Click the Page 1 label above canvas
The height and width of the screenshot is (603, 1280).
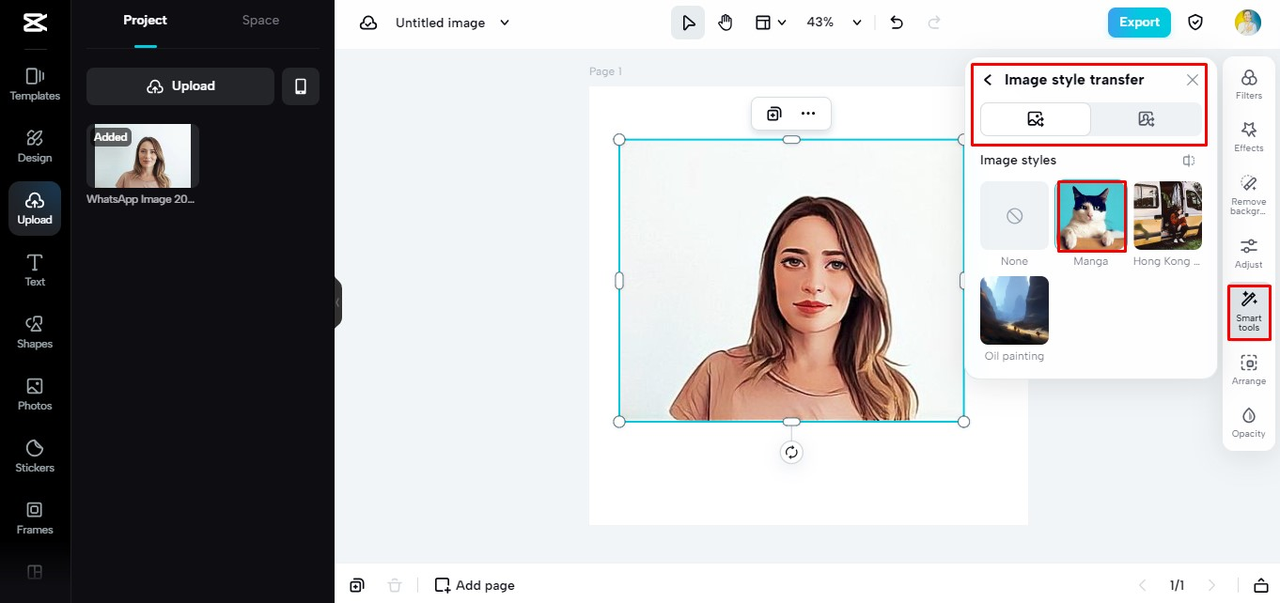(x=605, y=72)
